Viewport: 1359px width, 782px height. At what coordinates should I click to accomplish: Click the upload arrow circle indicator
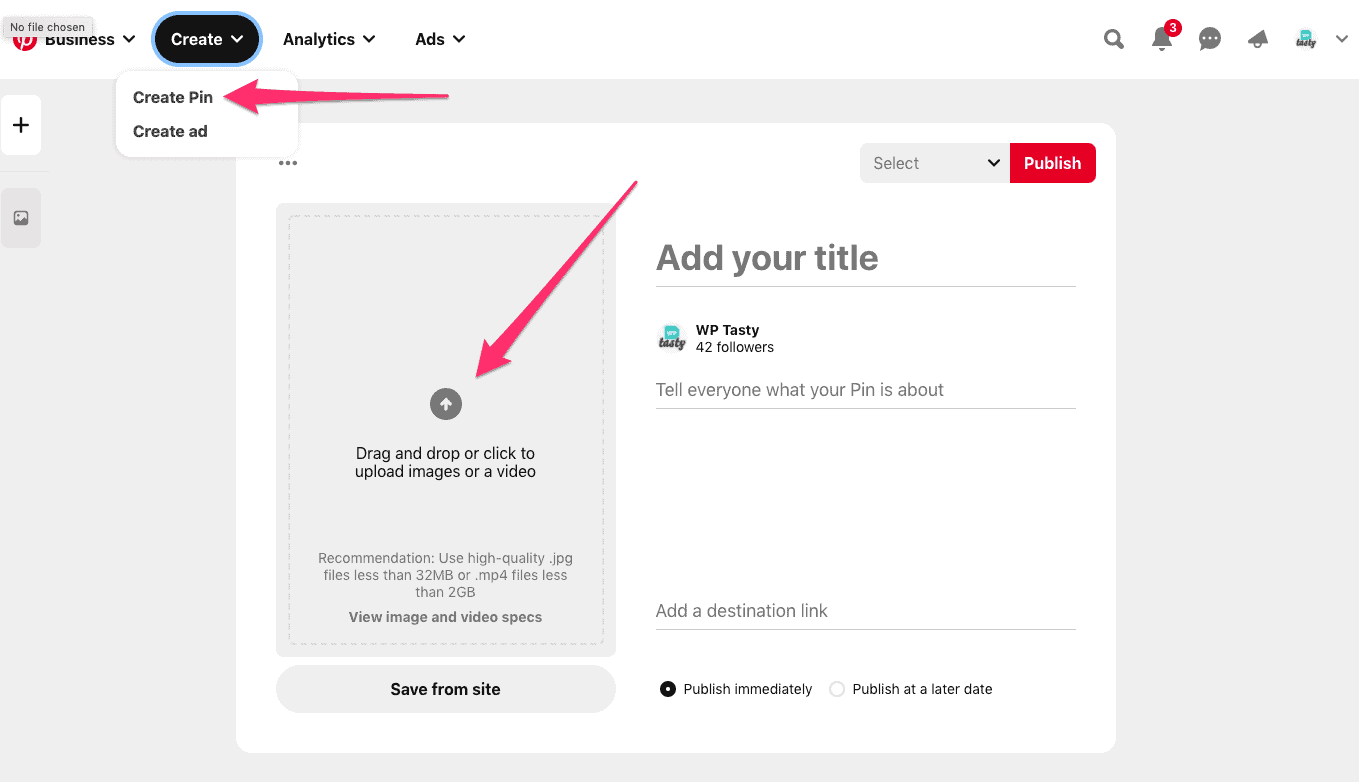[445, 404]
